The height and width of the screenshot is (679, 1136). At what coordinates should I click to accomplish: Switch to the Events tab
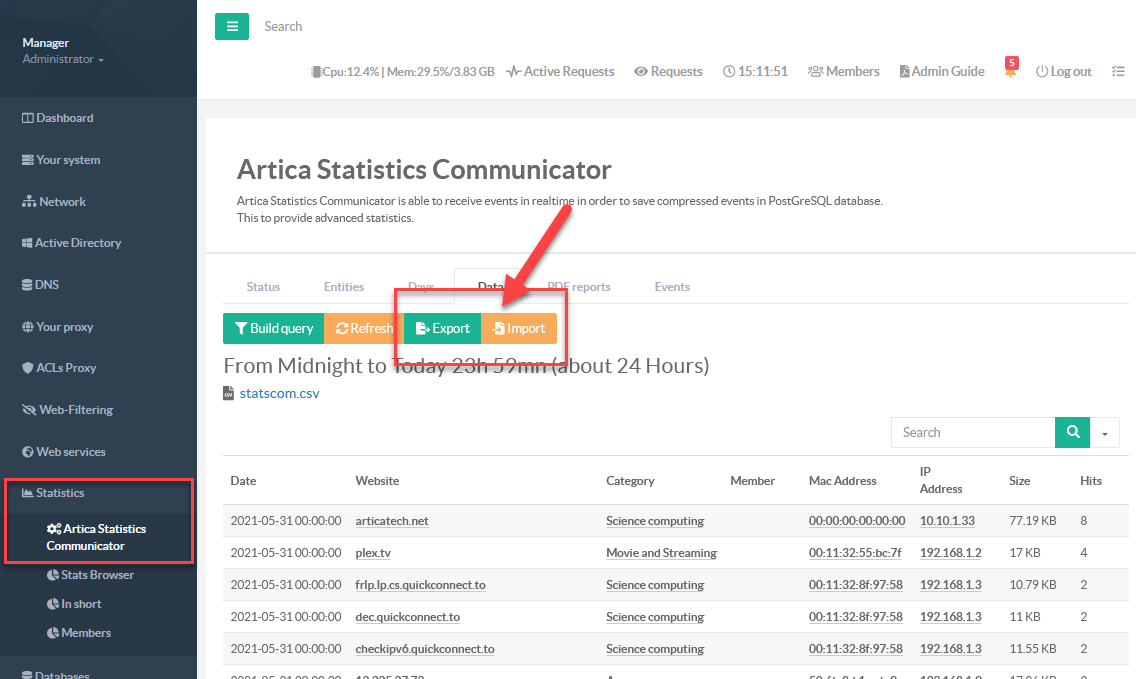coord(672,287)
